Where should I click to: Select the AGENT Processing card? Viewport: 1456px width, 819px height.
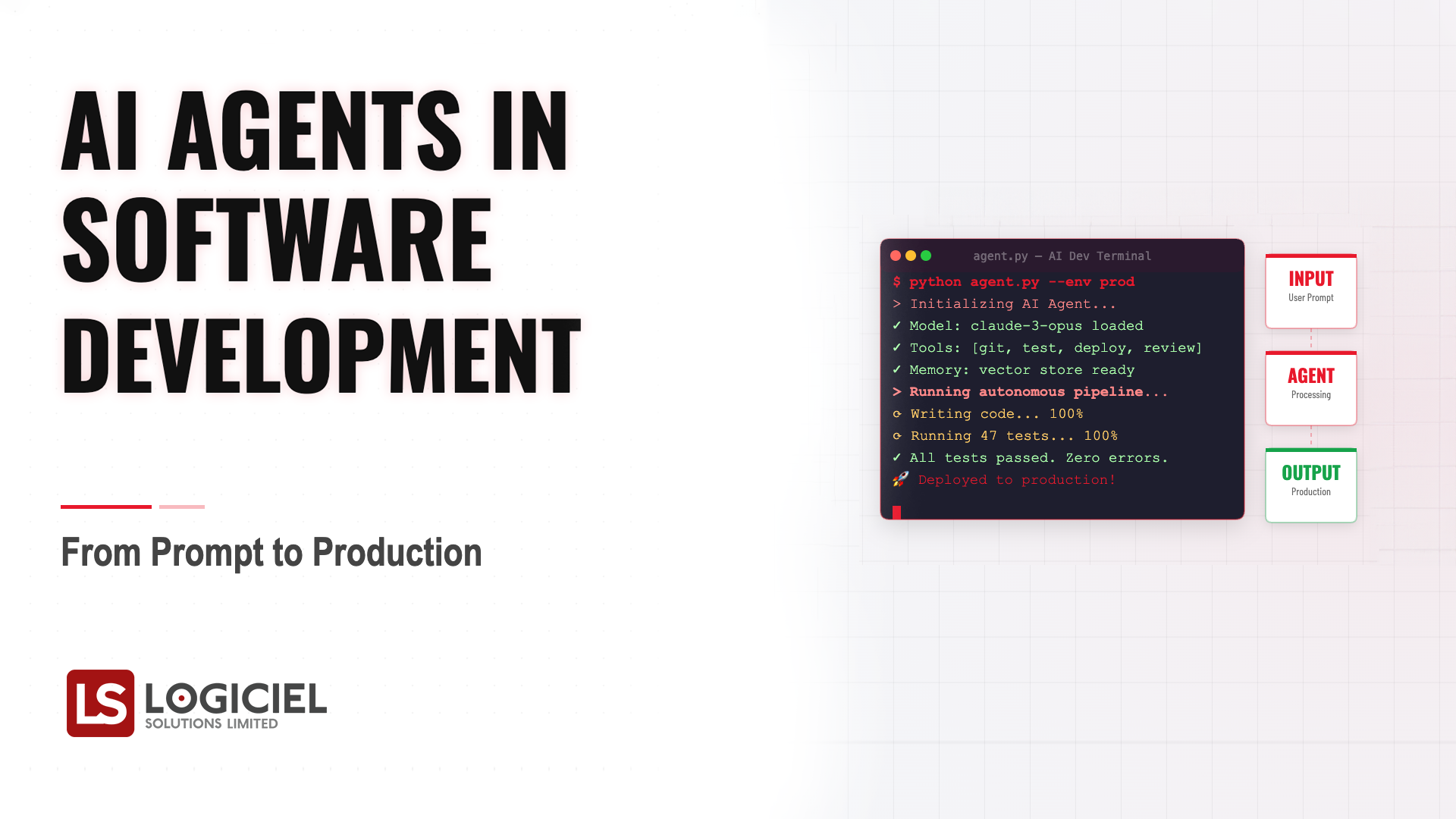(1310, 388)
